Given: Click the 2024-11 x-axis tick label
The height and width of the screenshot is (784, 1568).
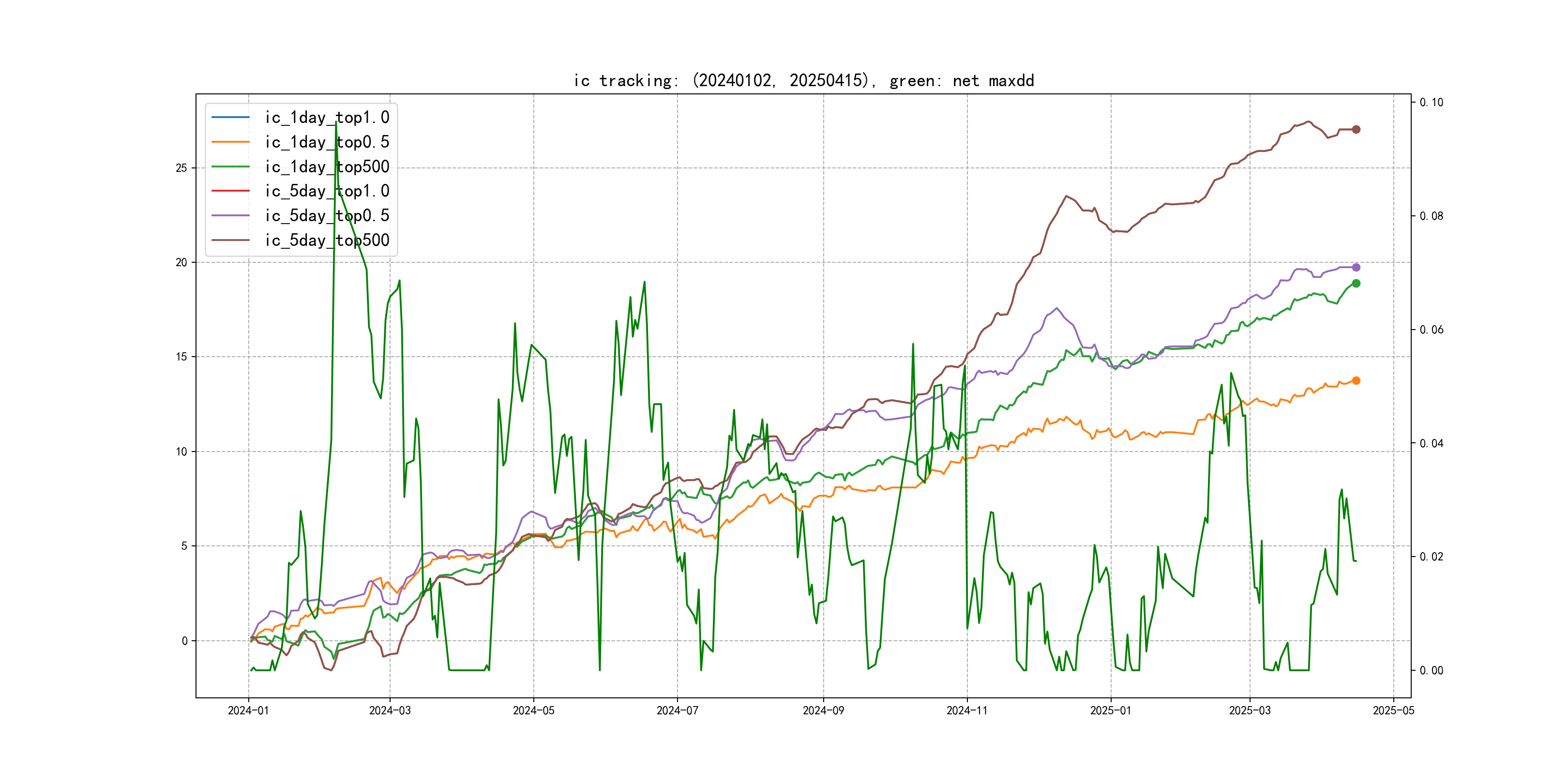Looking at the screenshot, I should [x=966, y=710].
